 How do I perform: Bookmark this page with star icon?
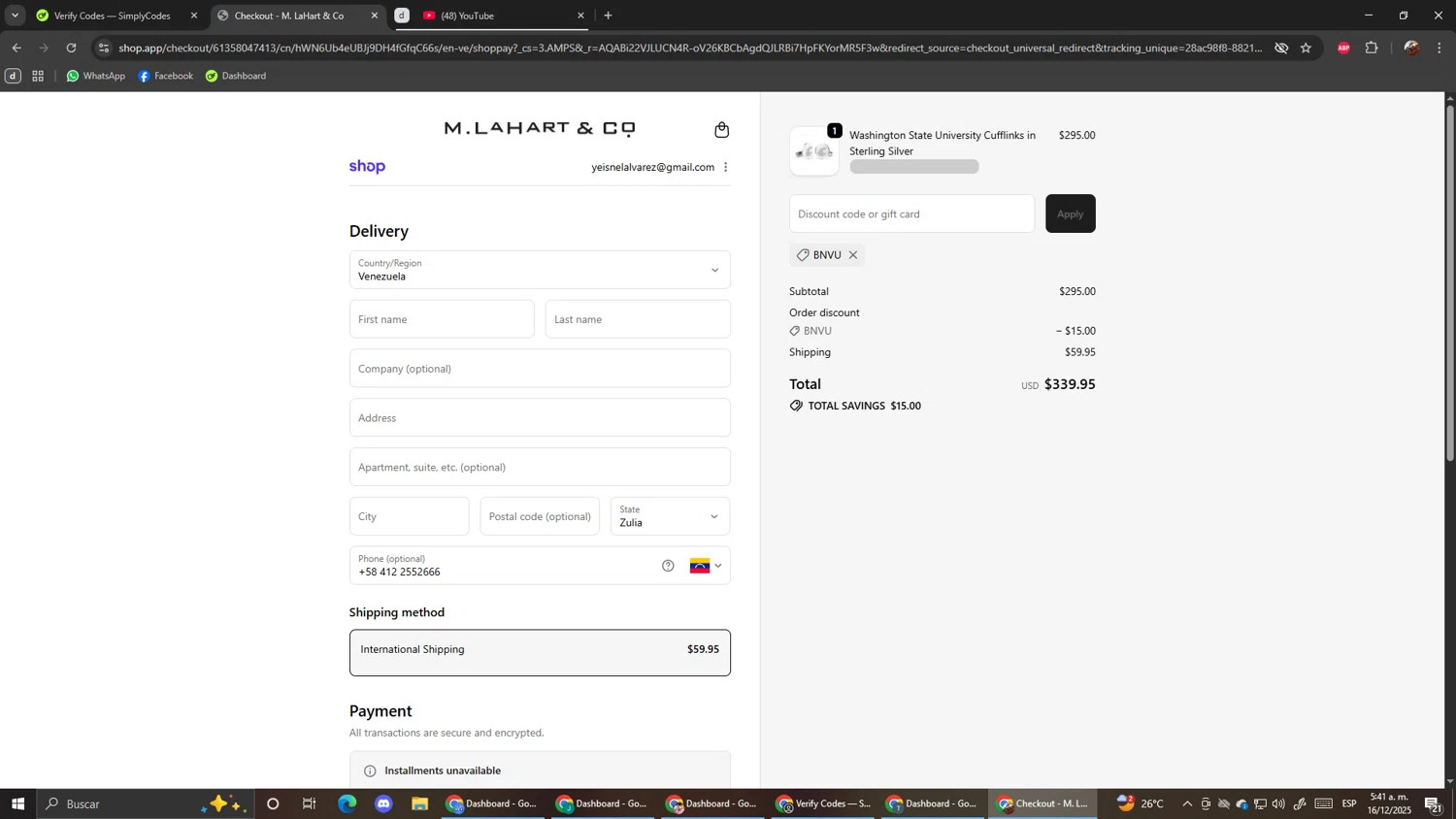tap(1306, 48)
